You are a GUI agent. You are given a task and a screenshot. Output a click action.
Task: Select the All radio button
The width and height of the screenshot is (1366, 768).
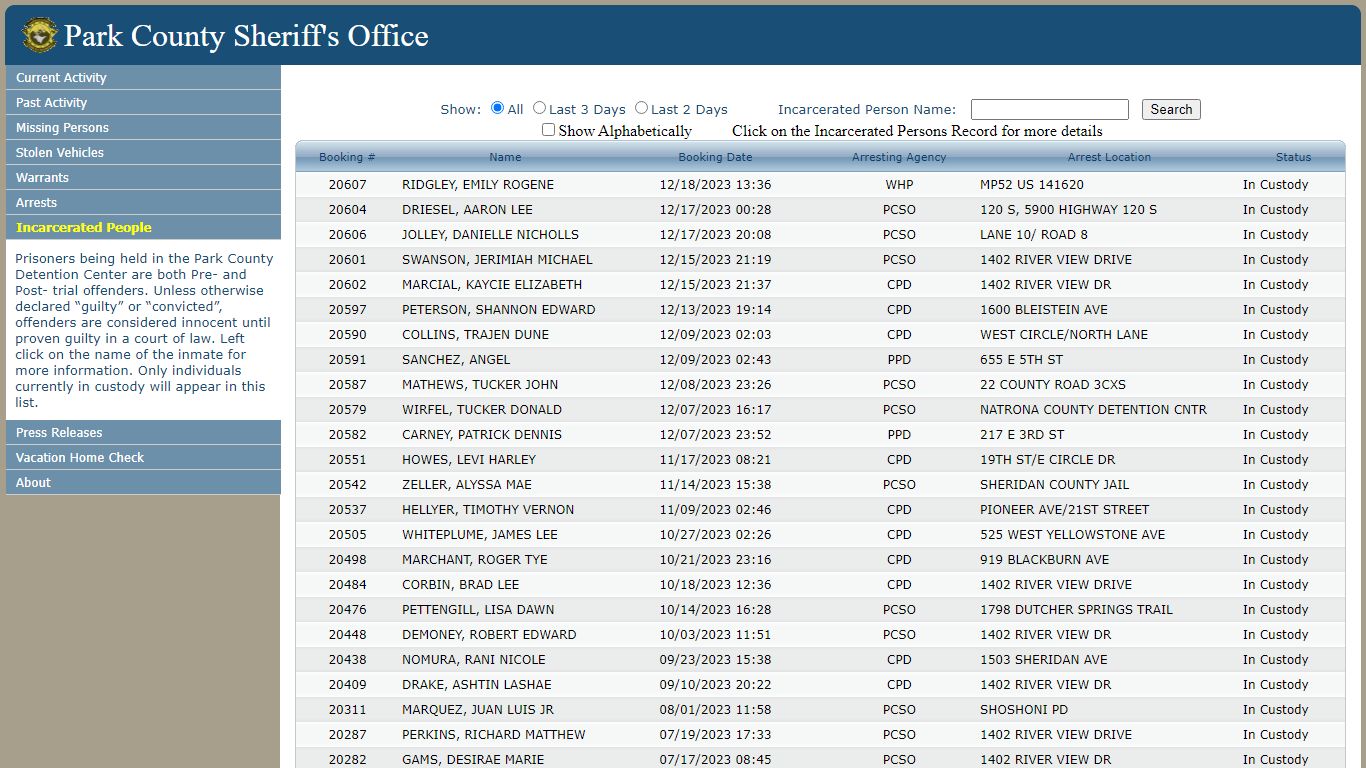pos(497,108)
